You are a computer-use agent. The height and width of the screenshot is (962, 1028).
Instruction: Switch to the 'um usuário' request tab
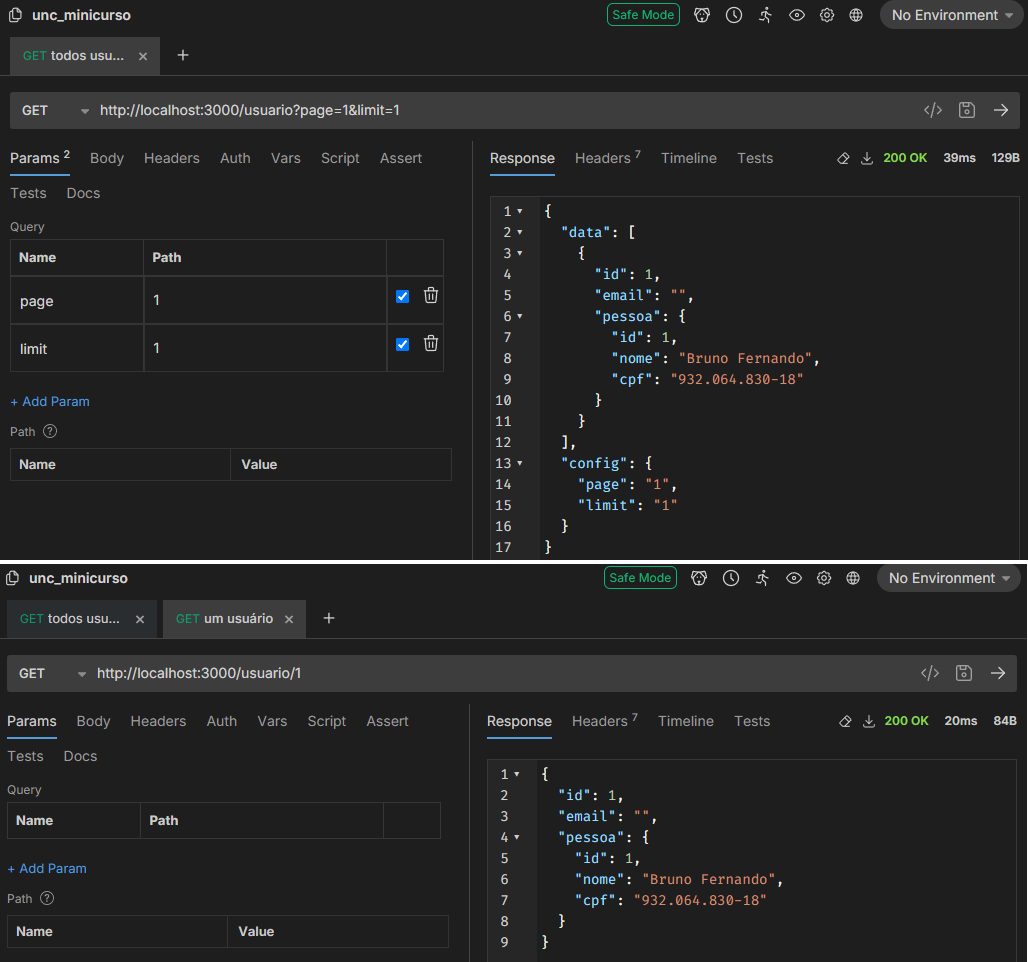[x=223, y=619]
